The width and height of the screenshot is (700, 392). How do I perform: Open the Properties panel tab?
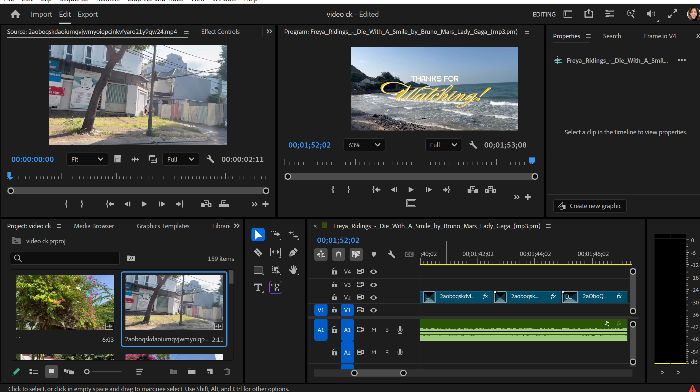[x=567, y=36]
